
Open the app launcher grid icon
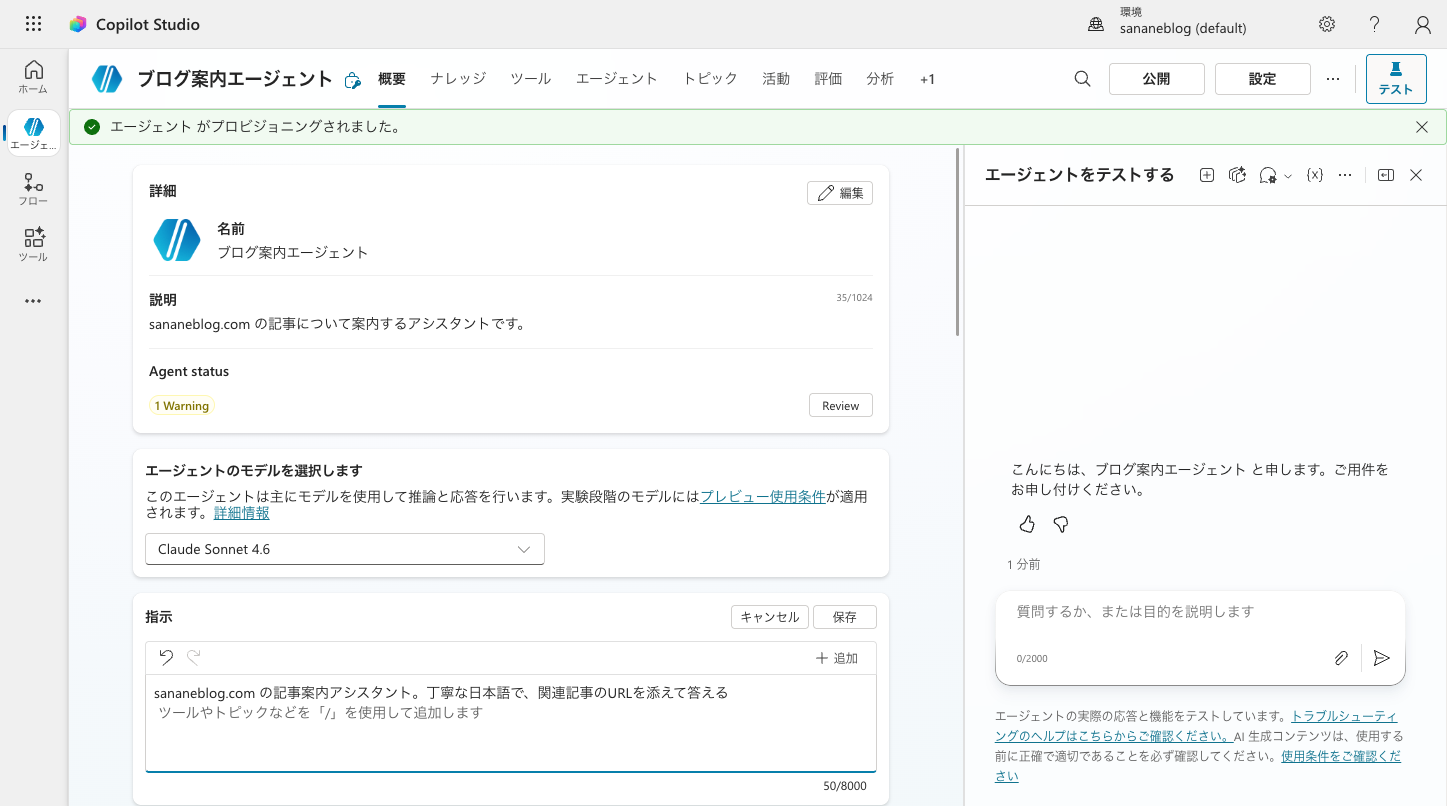pos(33,24)
